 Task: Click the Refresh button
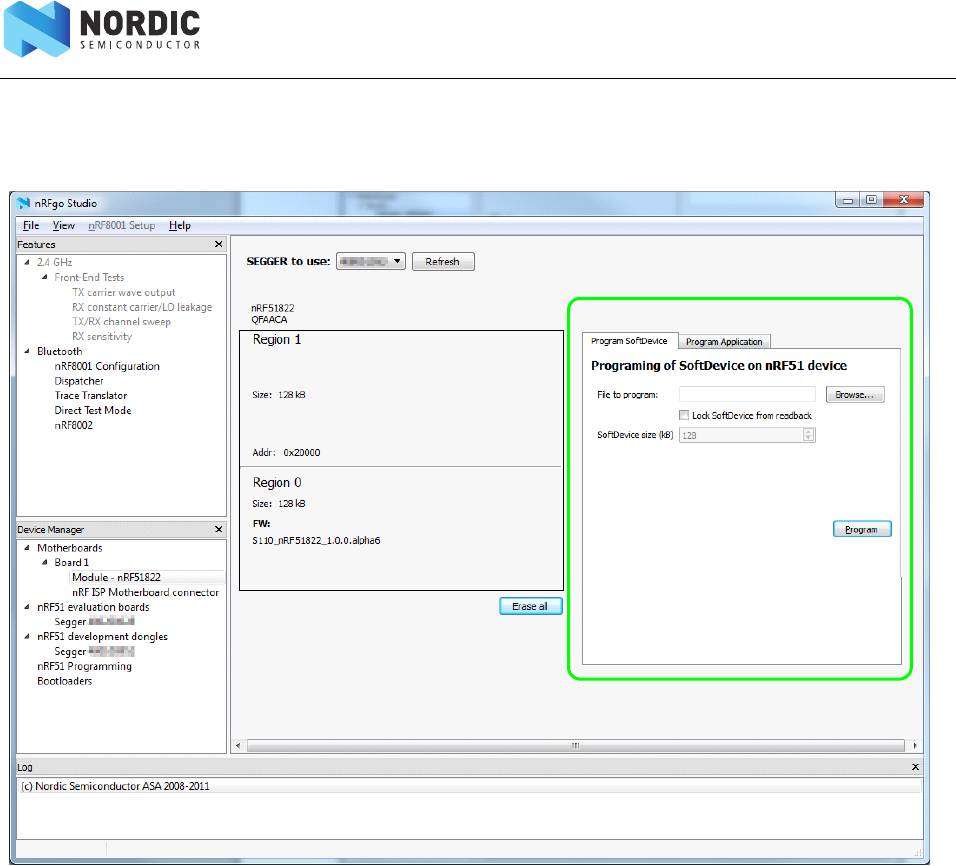443,261
